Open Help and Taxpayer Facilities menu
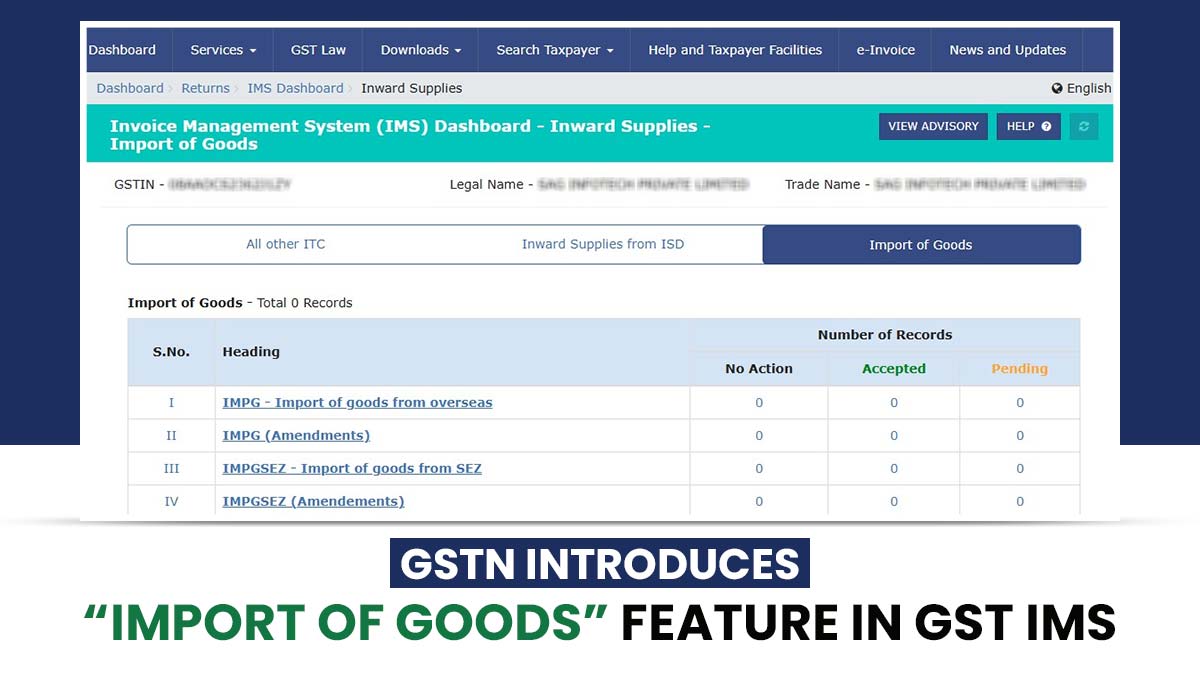The width and height of the screenshot is (1200, 675). point(734,50)
